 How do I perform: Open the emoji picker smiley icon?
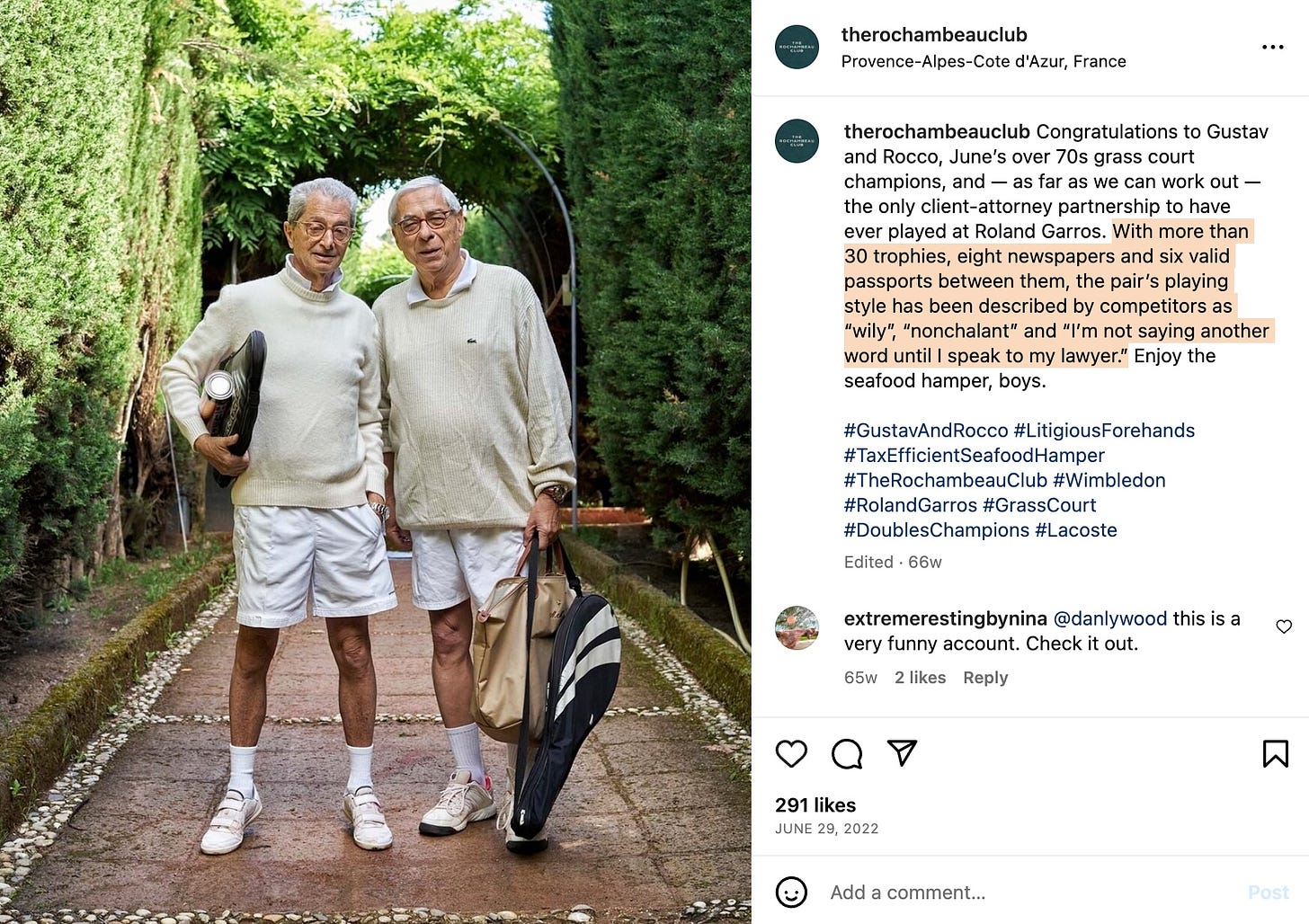(791, 892)
